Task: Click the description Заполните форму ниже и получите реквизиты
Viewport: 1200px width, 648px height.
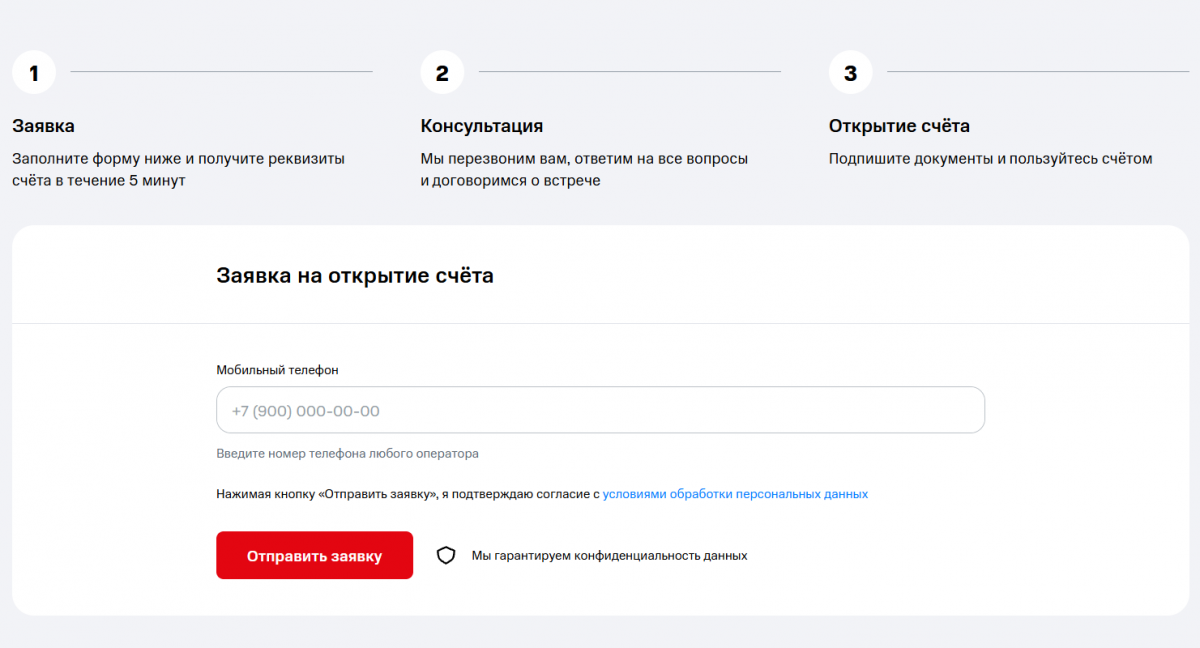Action: pos(178,158)
